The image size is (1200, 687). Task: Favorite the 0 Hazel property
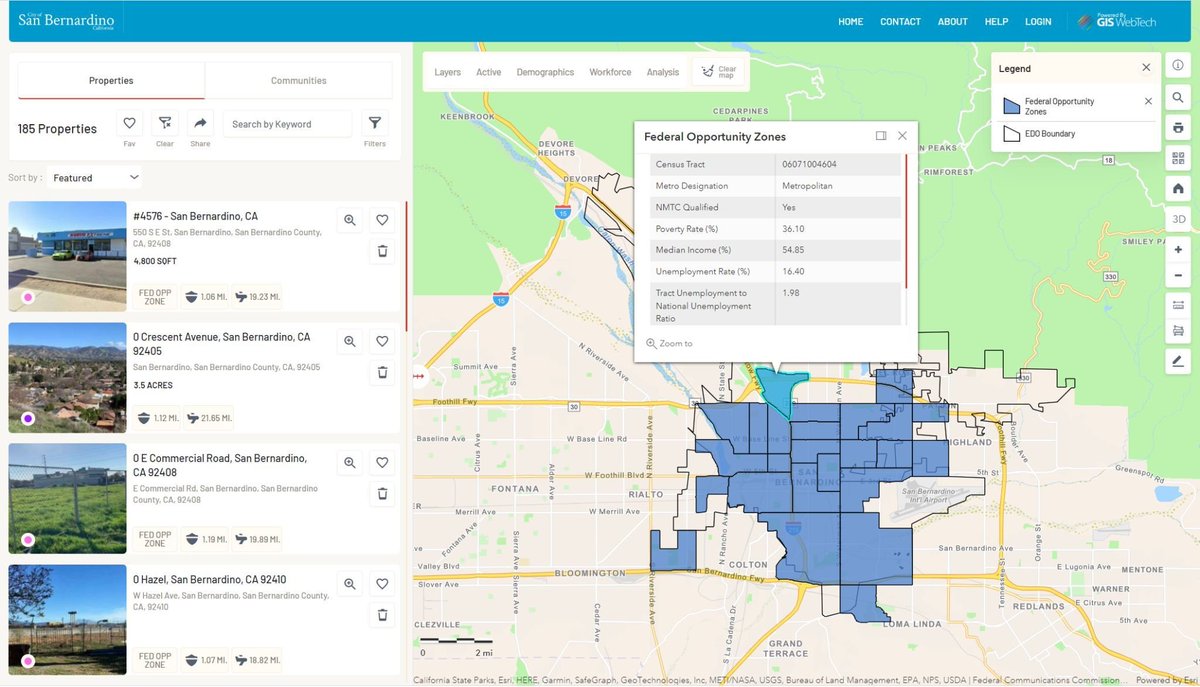point(382,584)
